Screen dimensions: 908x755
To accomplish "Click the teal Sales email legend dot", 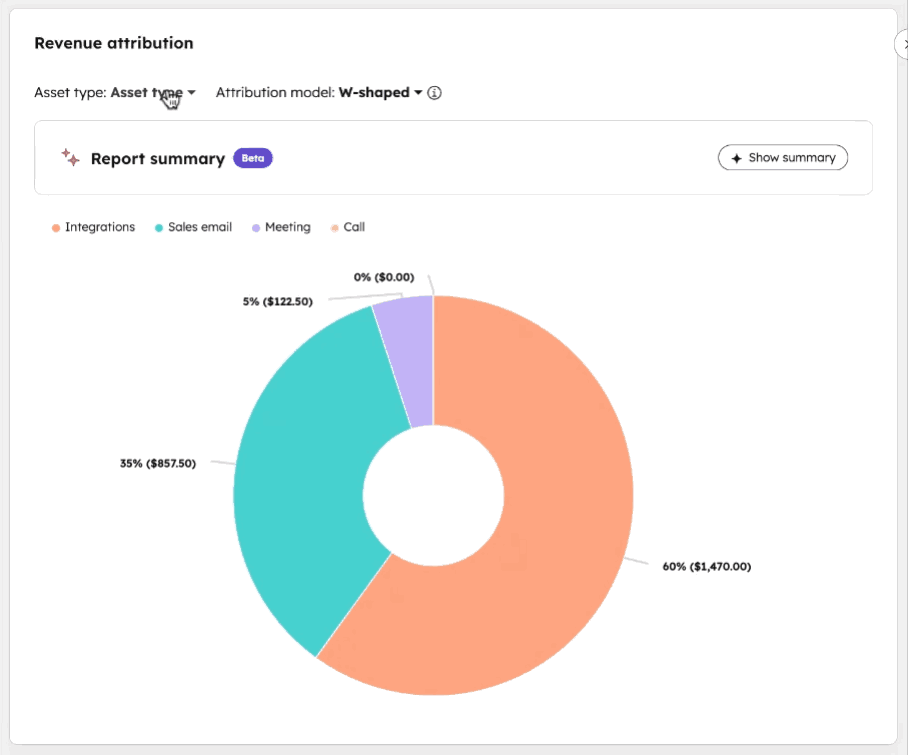I will 159,228.
